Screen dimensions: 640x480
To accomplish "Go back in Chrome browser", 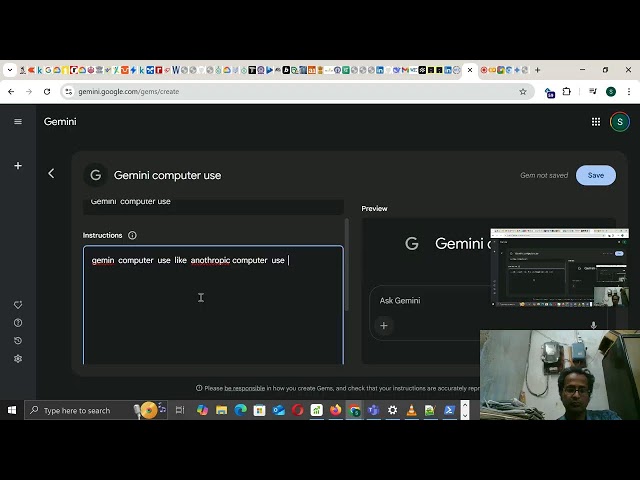I will click(x=11, y=91).
